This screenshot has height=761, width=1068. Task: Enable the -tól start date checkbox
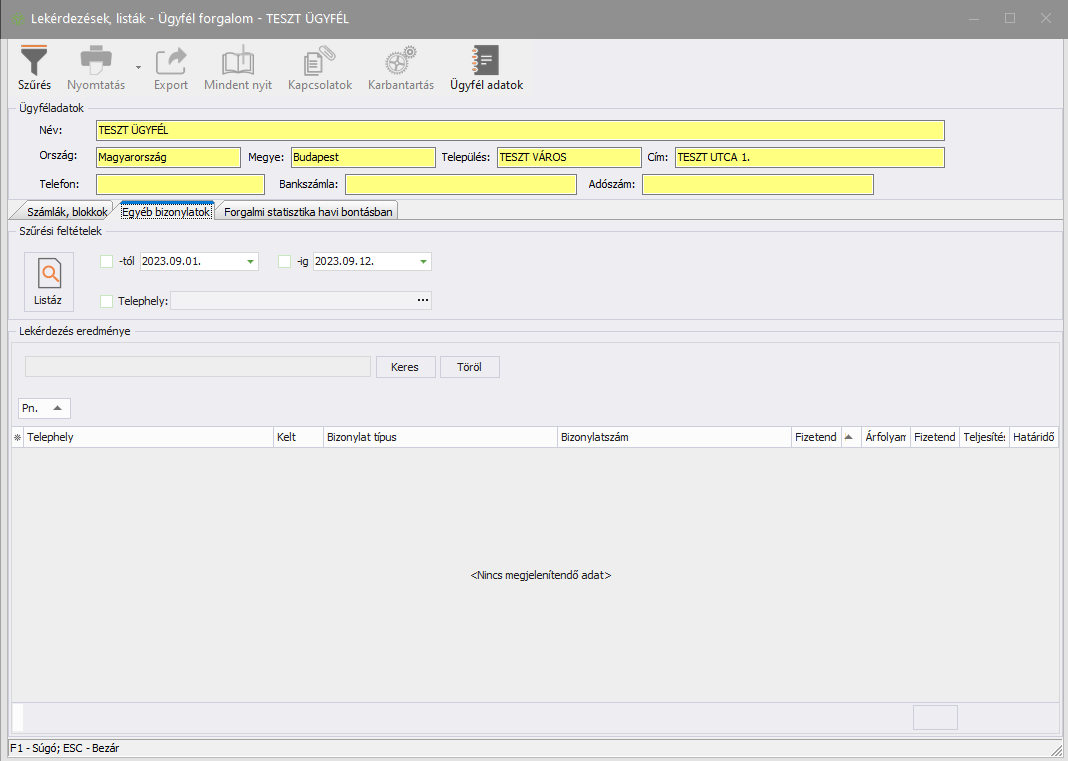pyautogui.click(x=107, y=262)
